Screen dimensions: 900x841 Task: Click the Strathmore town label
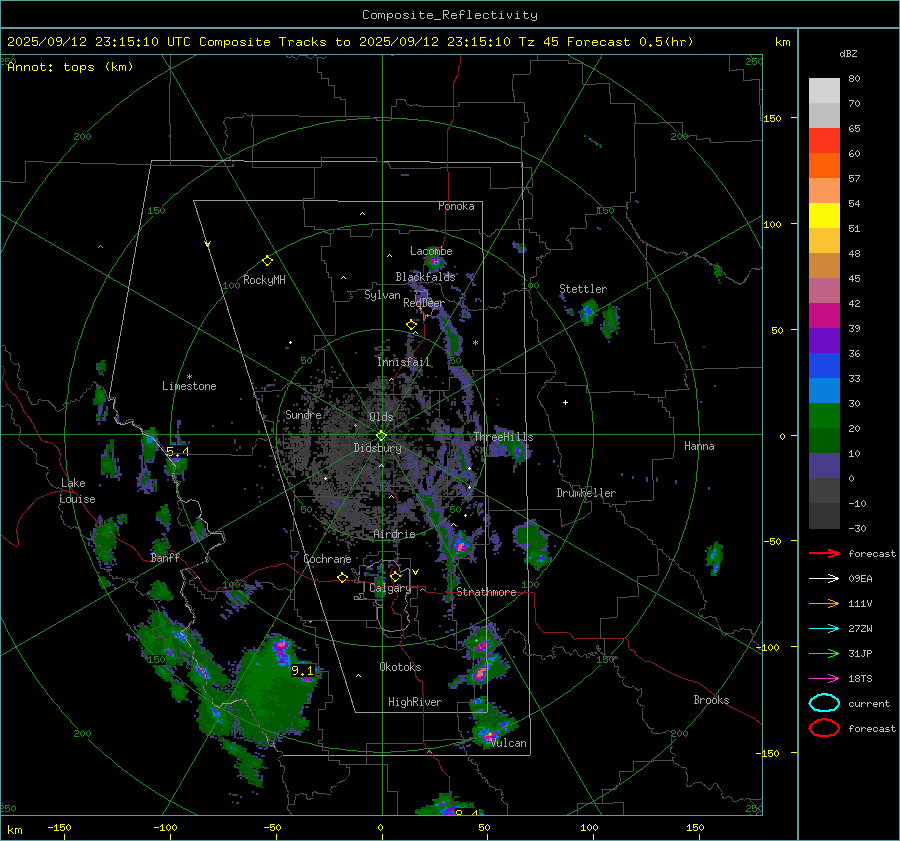click(486, 592)
